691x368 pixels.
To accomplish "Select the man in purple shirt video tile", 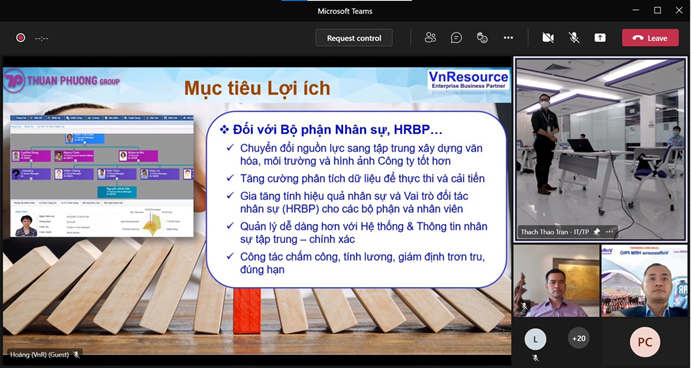I will click(x=557, y=281).
